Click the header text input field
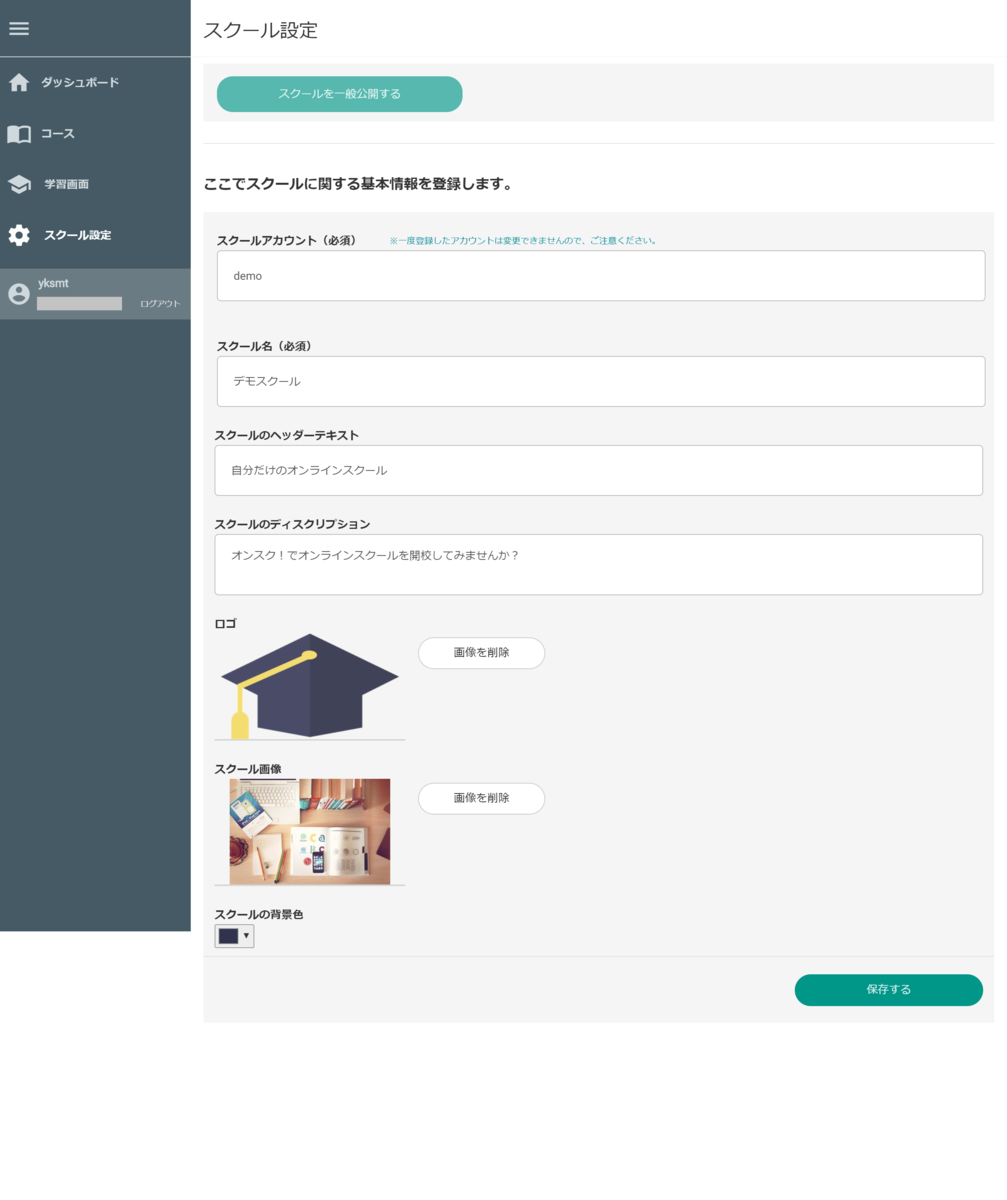 coord(599,470)
